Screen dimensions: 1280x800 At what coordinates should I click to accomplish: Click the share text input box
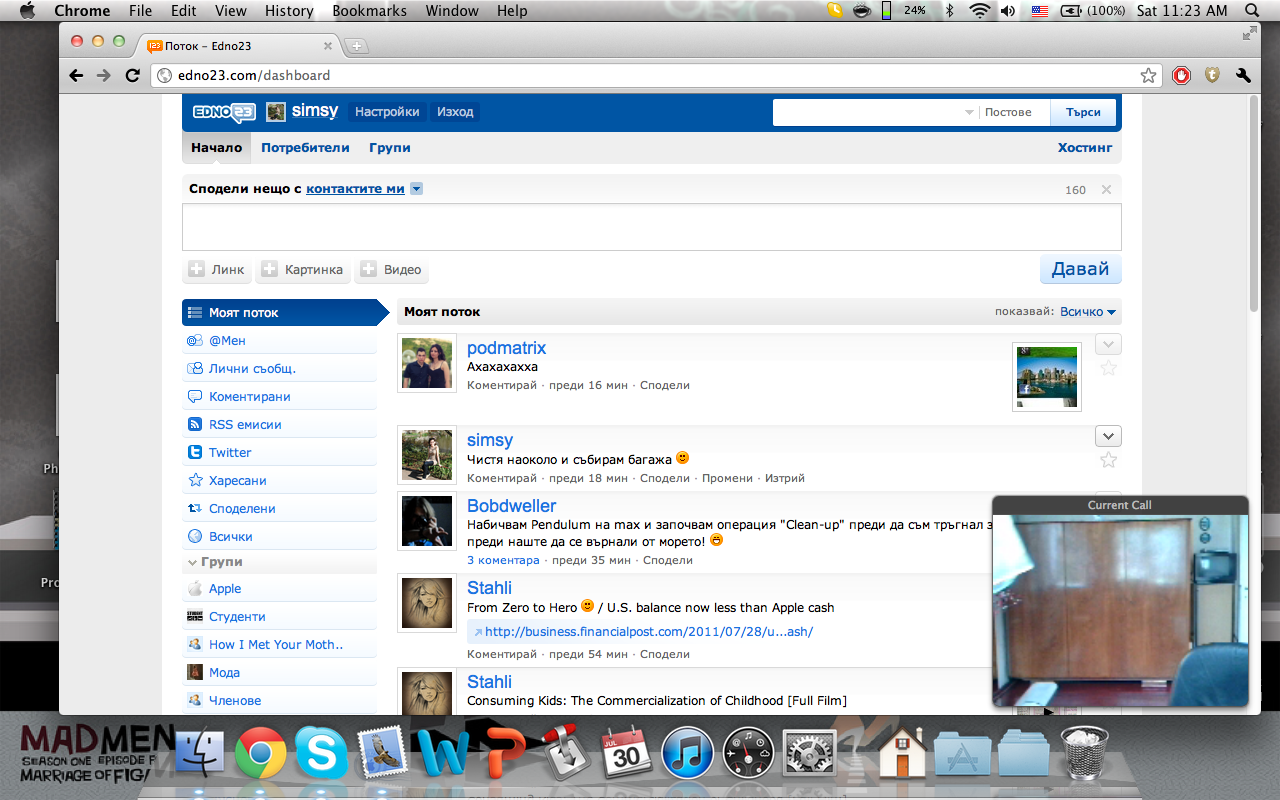pyautogui.click(x=651, y=227)
